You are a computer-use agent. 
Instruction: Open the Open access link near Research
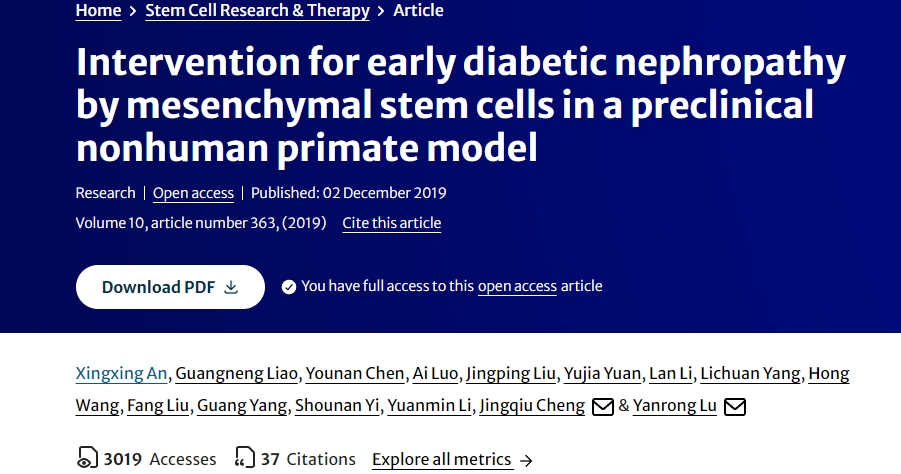(x=193, y=193)
